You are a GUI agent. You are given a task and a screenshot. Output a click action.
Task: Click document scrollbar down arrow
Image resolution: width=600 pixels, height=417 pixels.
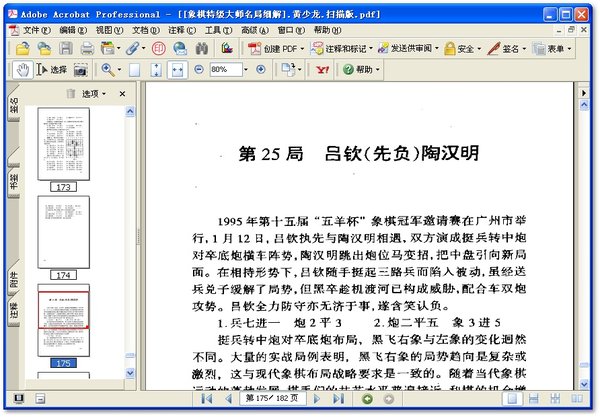[x=584, y=384]
